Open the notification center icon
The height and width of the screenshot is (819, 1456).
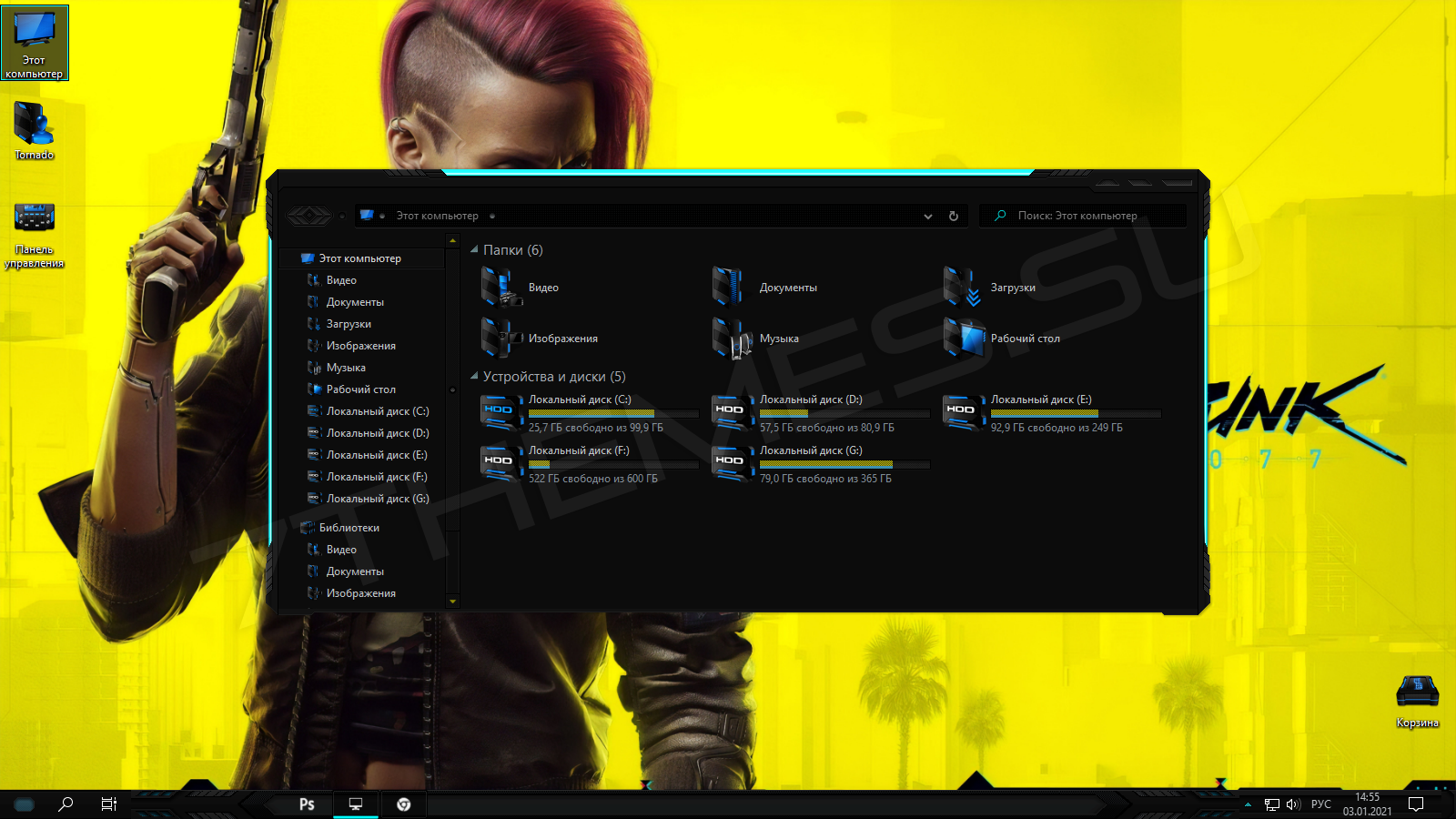pyautogui.click(x=1416, y=804)
